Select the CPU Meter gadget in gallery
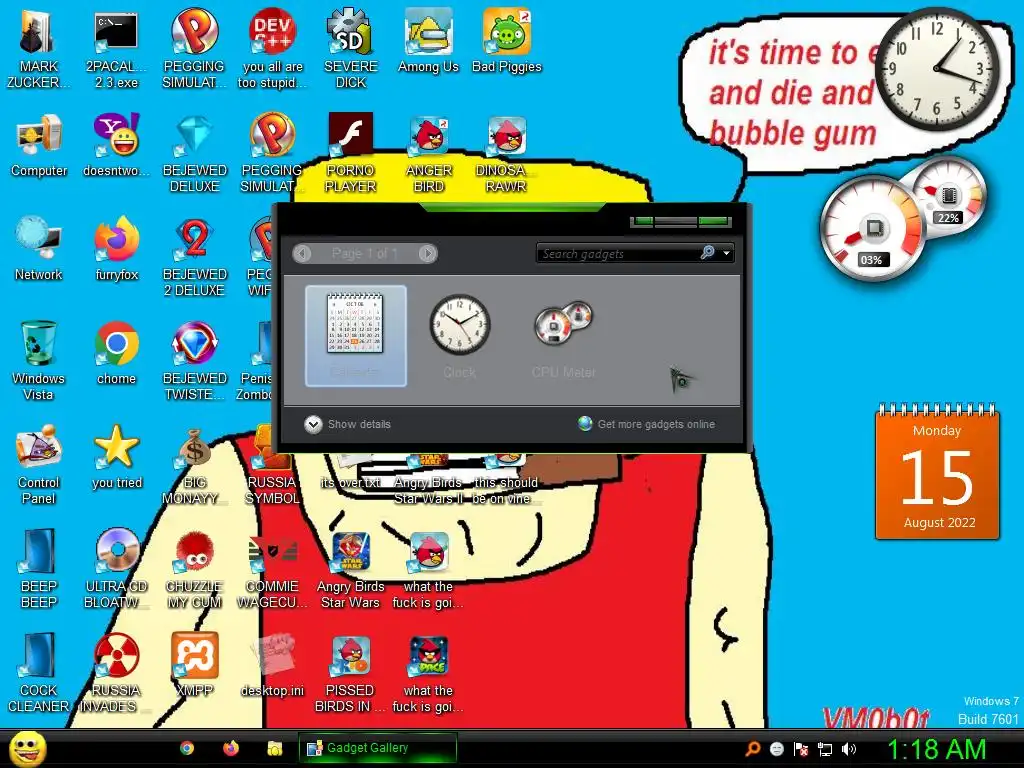 564,336
